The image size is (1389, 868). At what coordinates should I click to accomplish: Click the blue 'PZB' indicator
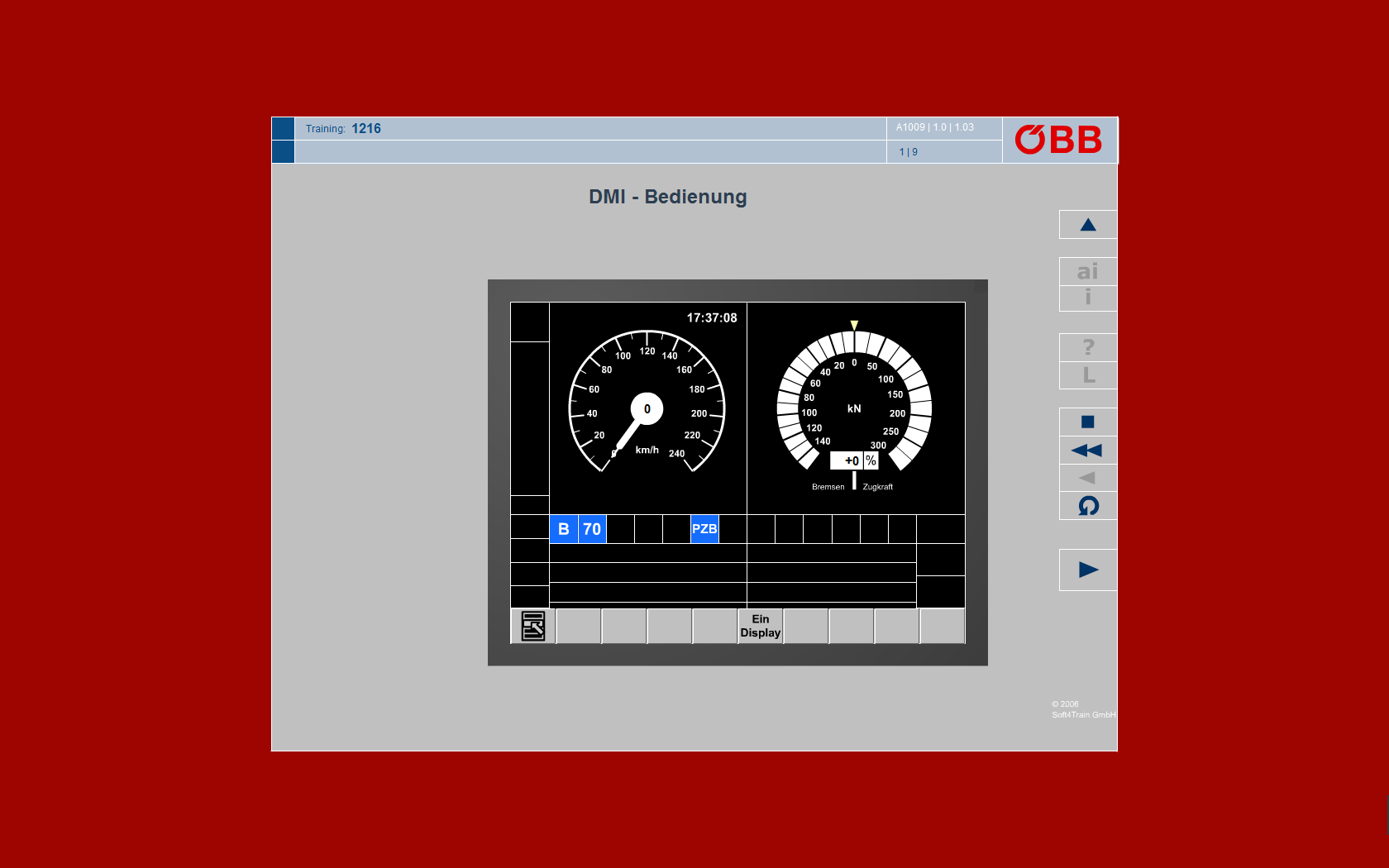pyautogui.click(x=704, y=529)
